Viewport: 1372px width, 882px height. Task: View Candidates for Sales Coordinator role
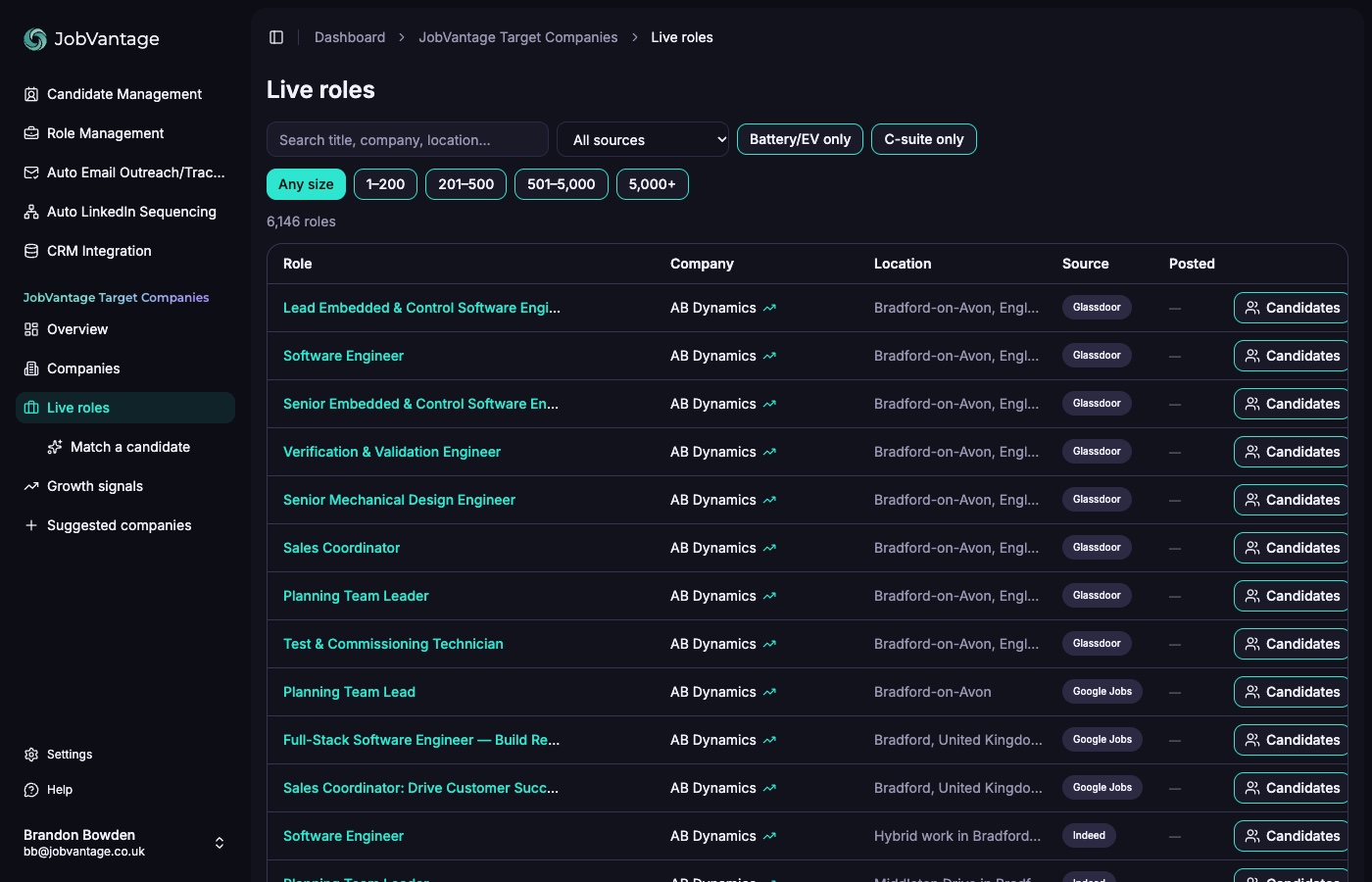(1292, 548)
